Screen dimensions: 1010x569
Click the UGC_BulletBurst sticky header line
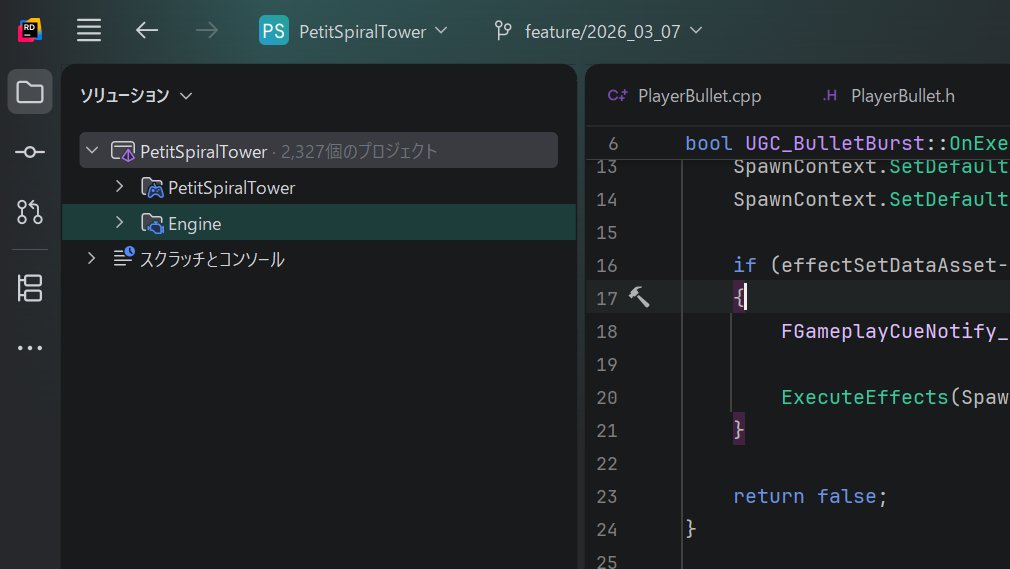[846, 143]
